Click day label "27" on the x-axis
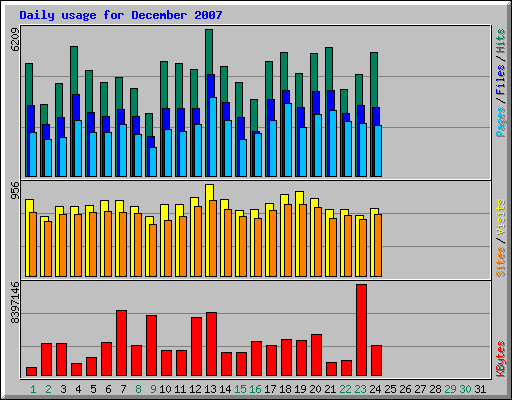512x400 pixels. click(420, 389)
